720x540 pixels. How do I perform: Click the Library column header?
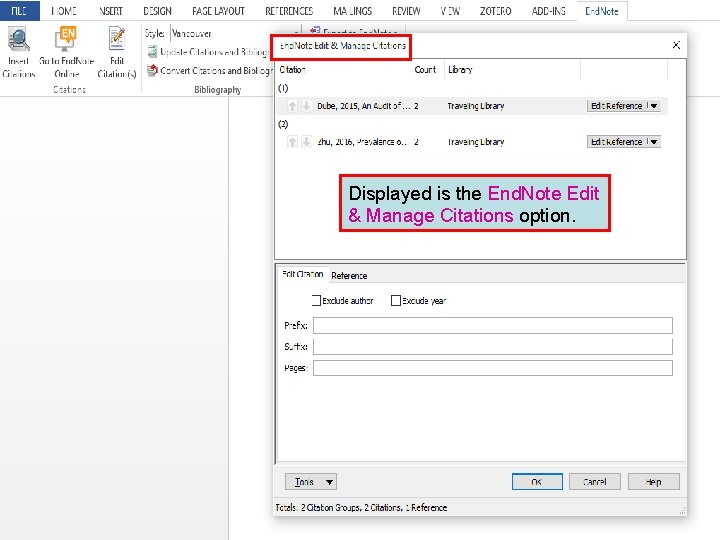(460, 70)
